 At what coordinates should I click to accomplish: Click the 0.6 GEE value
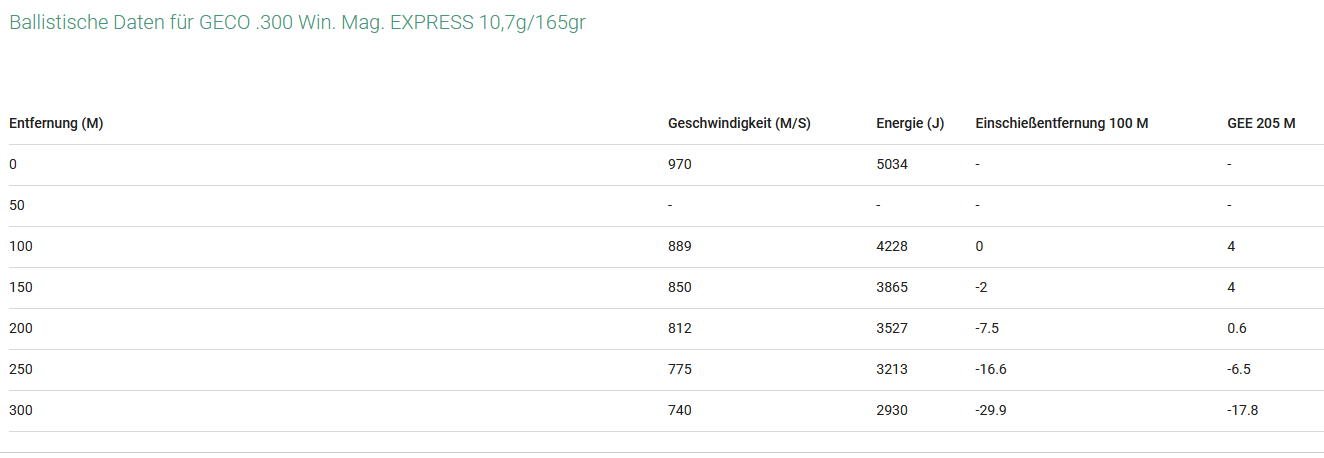tap(1237, 328)
